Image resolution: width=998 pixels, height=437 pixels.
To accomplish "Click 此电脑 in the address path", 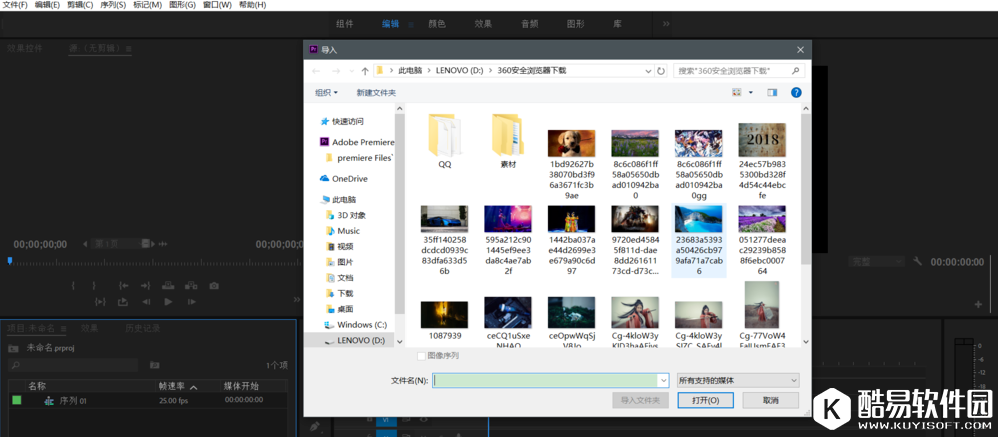I will [x=410, y=71].
